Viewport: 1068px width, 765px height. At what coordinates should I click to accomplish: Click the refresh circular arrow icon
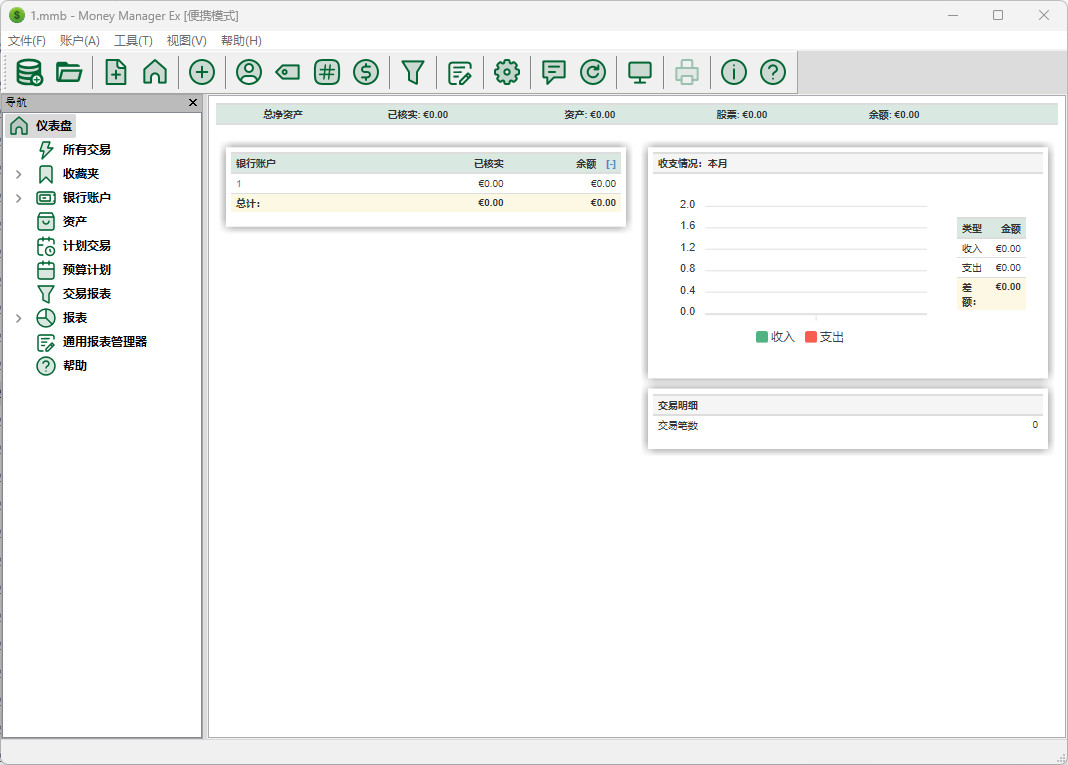tap(593, 72)
